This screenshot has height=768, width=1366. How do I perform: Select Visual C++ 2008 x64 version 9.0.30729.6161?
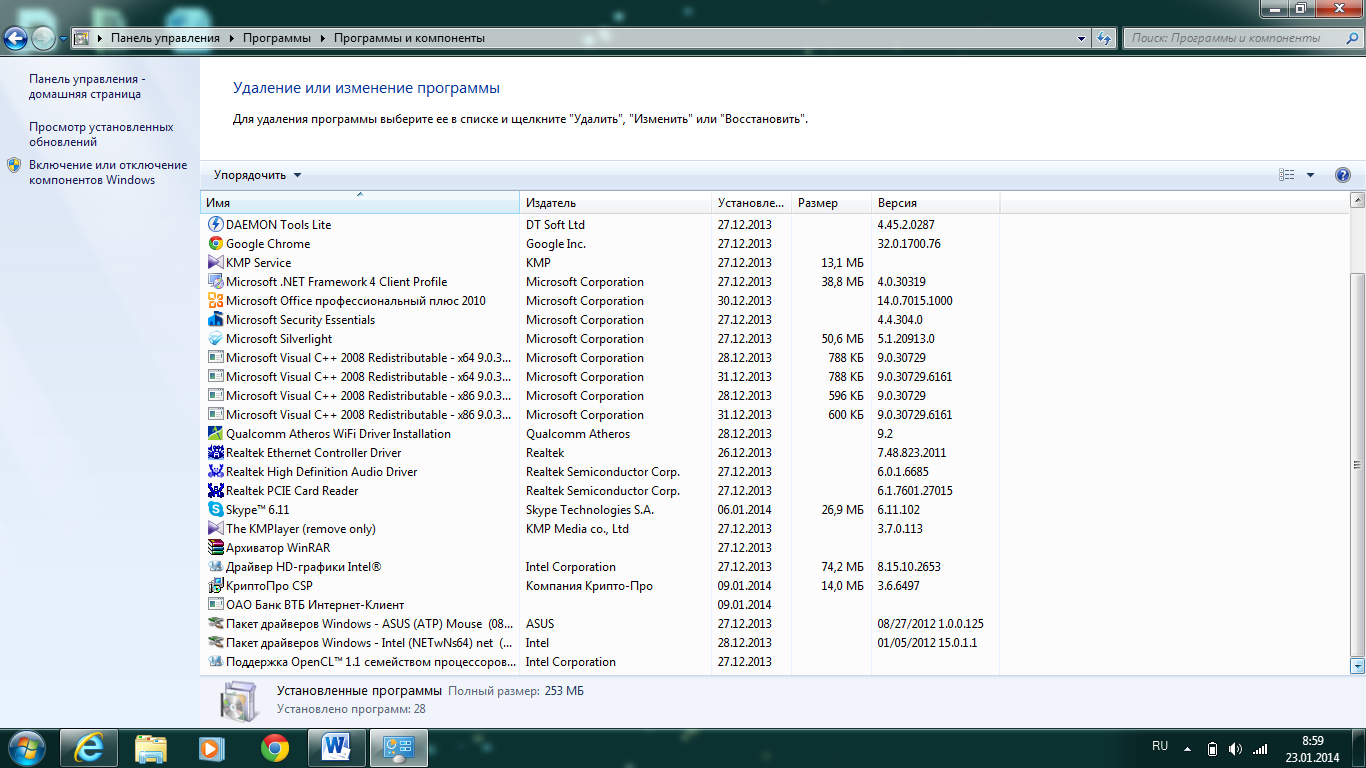pyautogui.click(x=600, y=377)
